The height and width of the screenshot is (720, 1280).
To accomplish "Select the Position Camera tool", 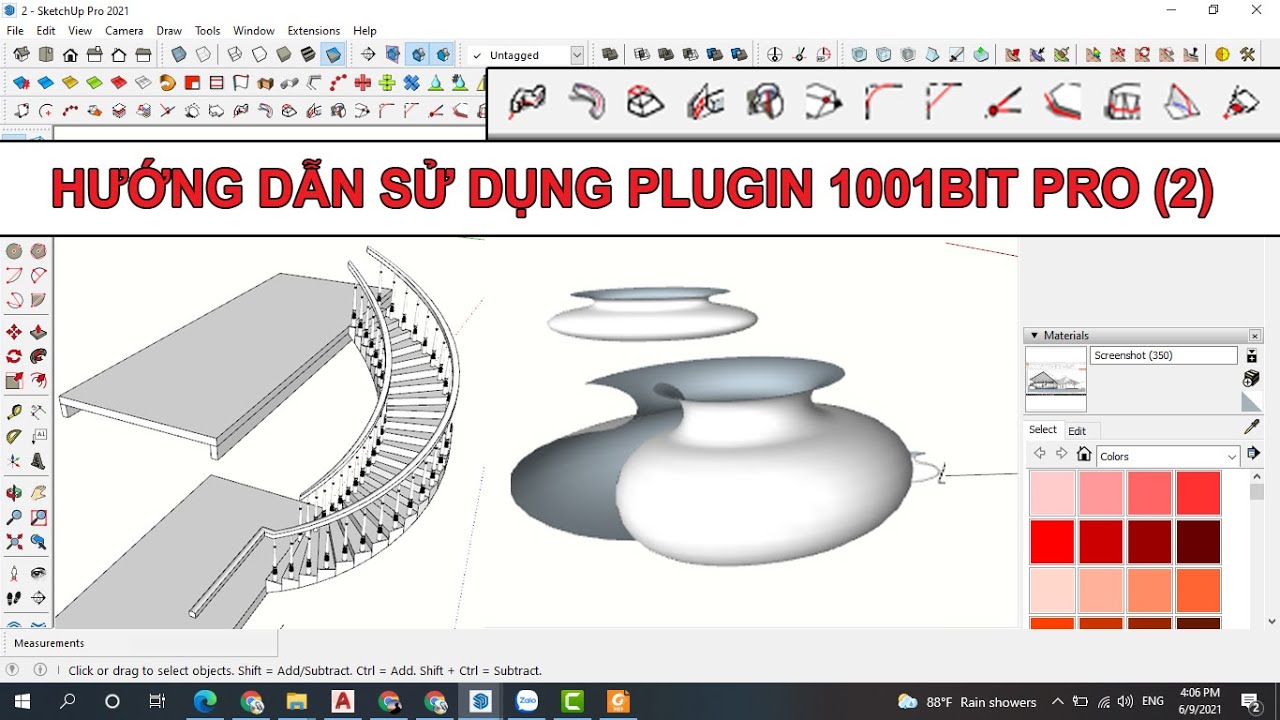I will click(14, 574).
